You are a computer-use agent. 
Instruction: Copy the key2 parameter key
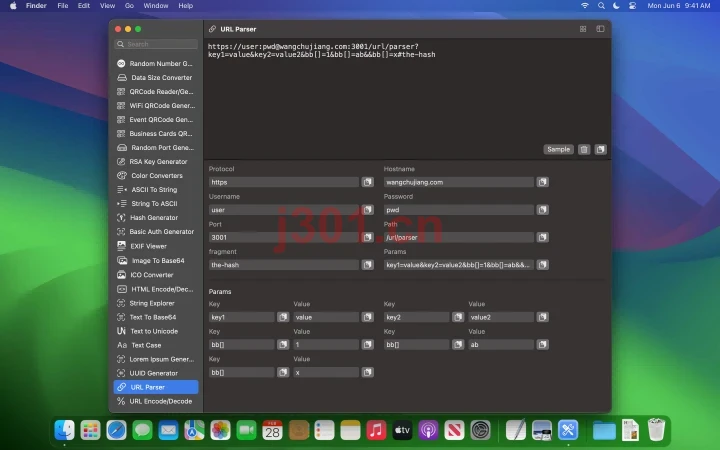point(458,317)
